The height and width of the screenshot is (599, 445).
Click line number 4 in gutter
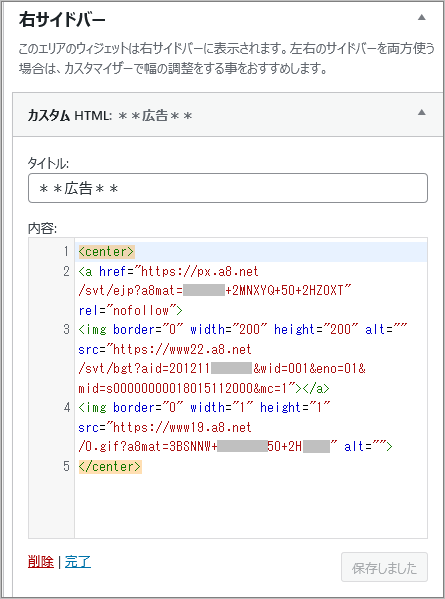pyautogui.click(x=66, y=408)
